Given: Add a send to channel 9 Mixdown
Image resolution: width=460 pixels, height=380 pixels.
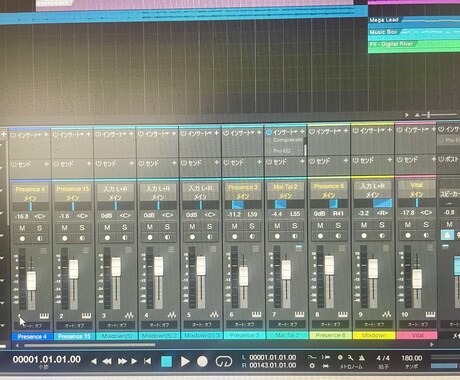Looking at the screenshot, I should click(390, 160).
